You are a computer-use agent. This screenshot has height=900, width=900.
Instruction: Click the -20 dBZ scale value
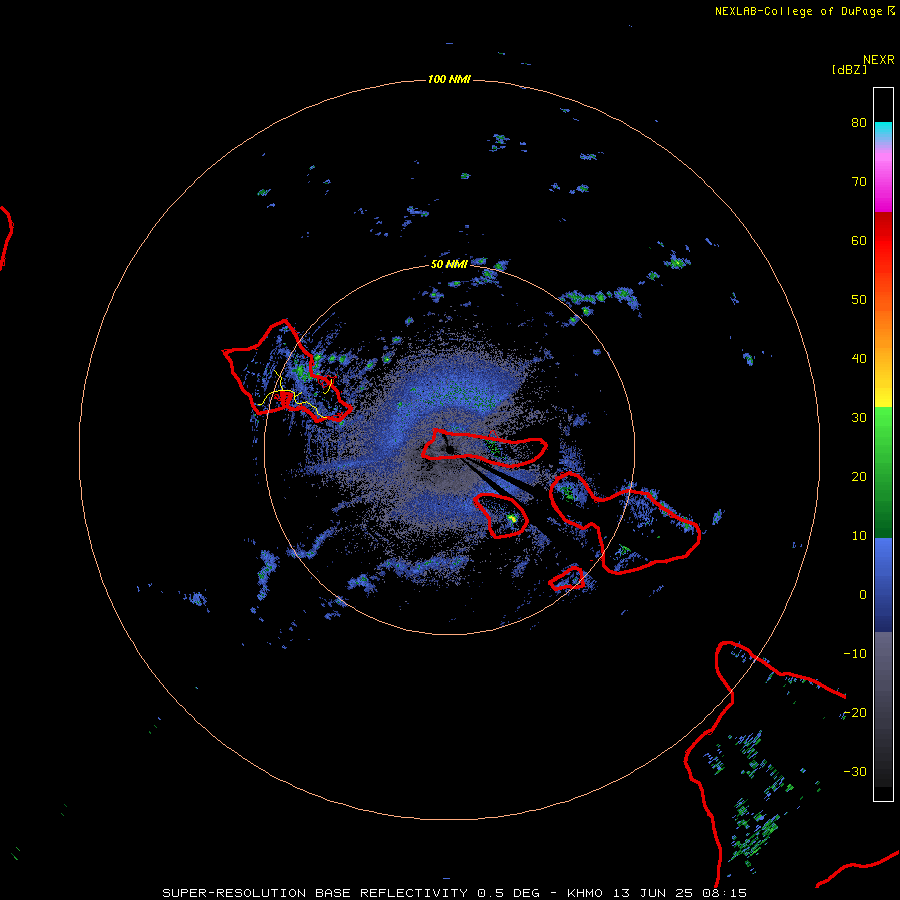tap(855, 713)
